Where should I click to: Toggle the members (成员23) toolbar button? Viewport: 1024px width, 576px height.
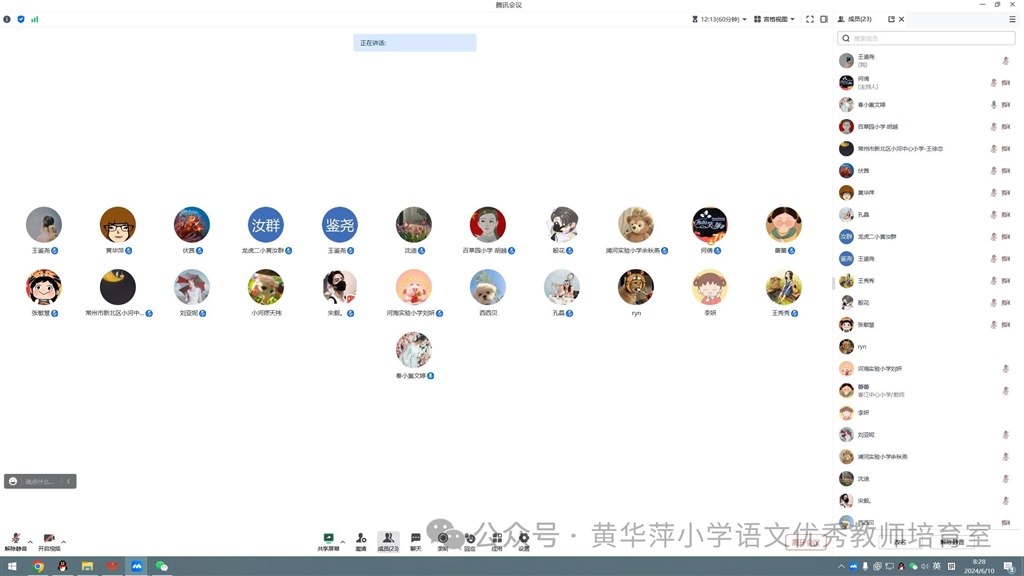pos(388,541)
